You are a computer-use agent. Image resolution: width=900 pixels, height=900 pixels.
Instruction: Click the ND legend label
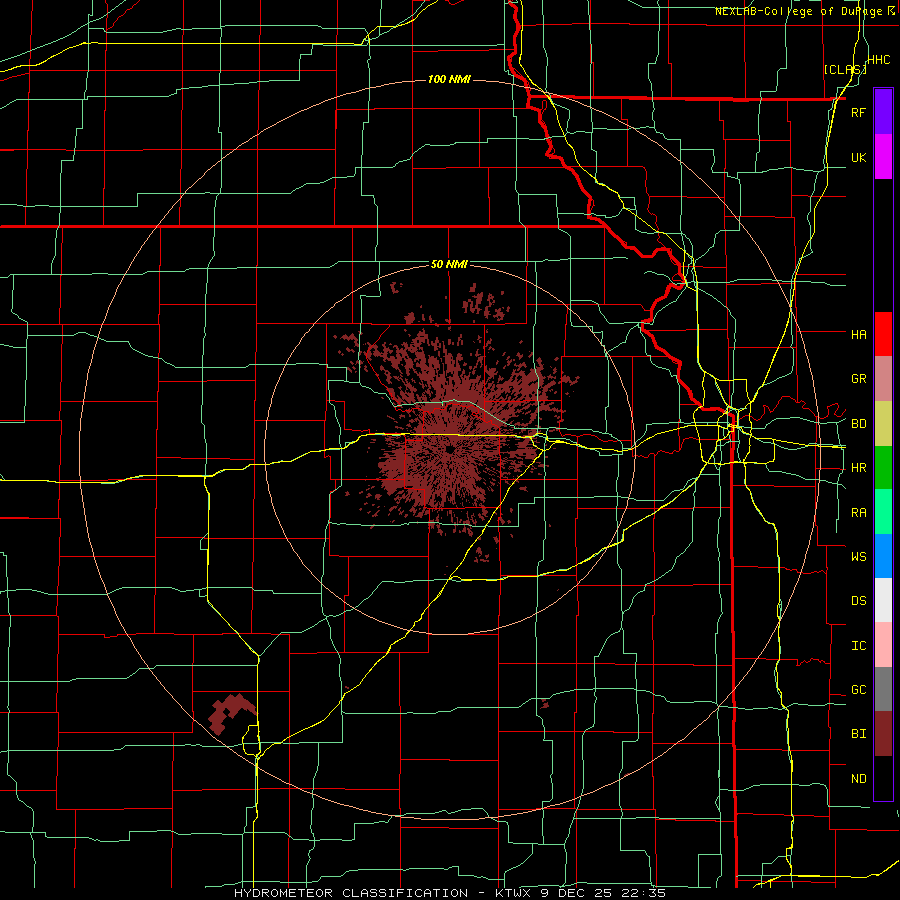[x=858, y=779]
